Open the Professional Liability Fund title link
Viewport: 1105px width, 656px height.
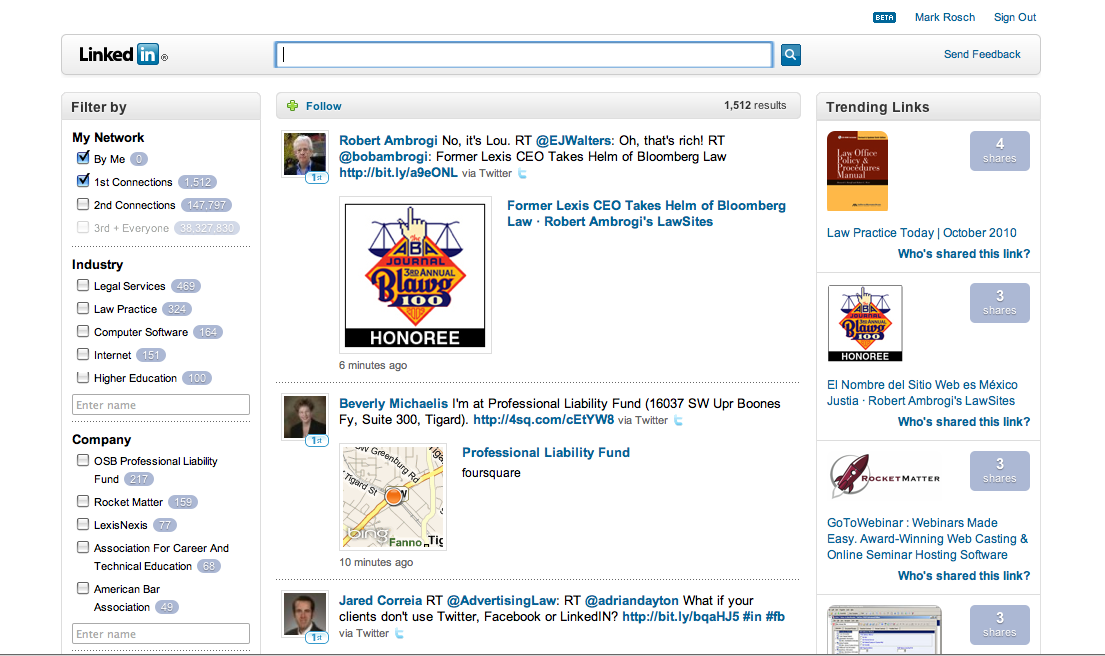pyautogui.click(x=545, y=452)
